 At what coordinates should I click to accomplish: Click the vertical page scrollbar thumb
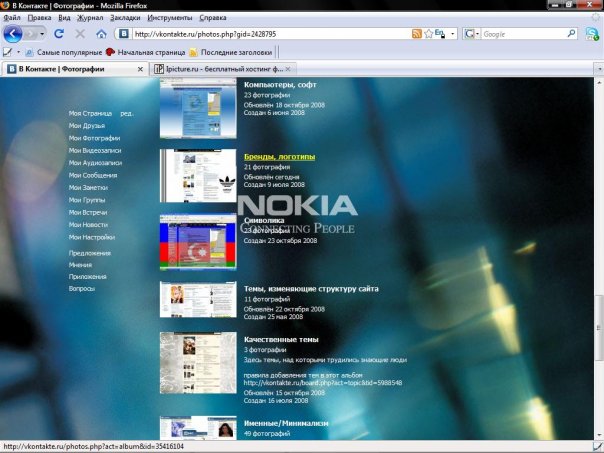(599, 328)
